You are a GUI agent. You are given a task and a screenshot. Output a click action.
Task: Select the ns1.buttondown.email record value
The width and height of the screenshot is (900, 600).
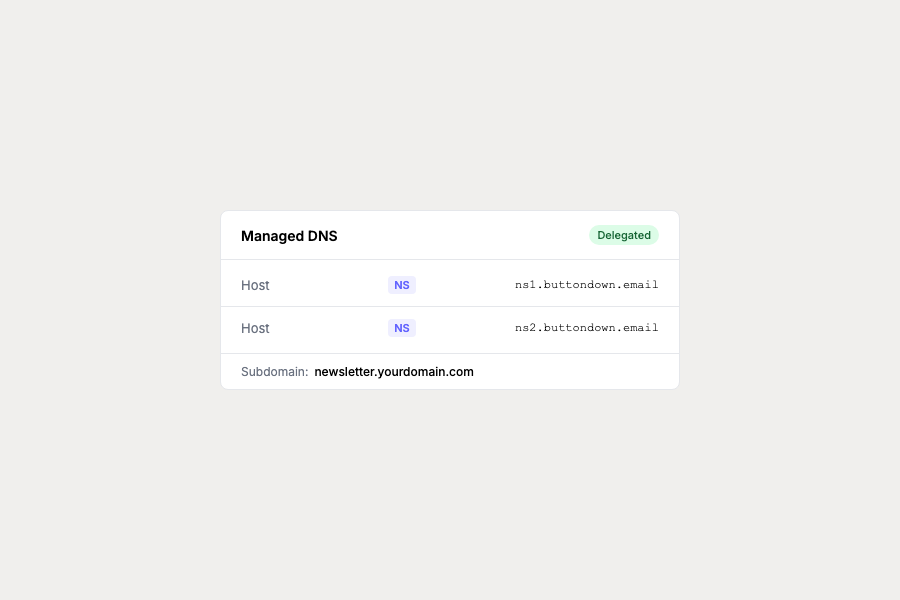coord(586,284)
